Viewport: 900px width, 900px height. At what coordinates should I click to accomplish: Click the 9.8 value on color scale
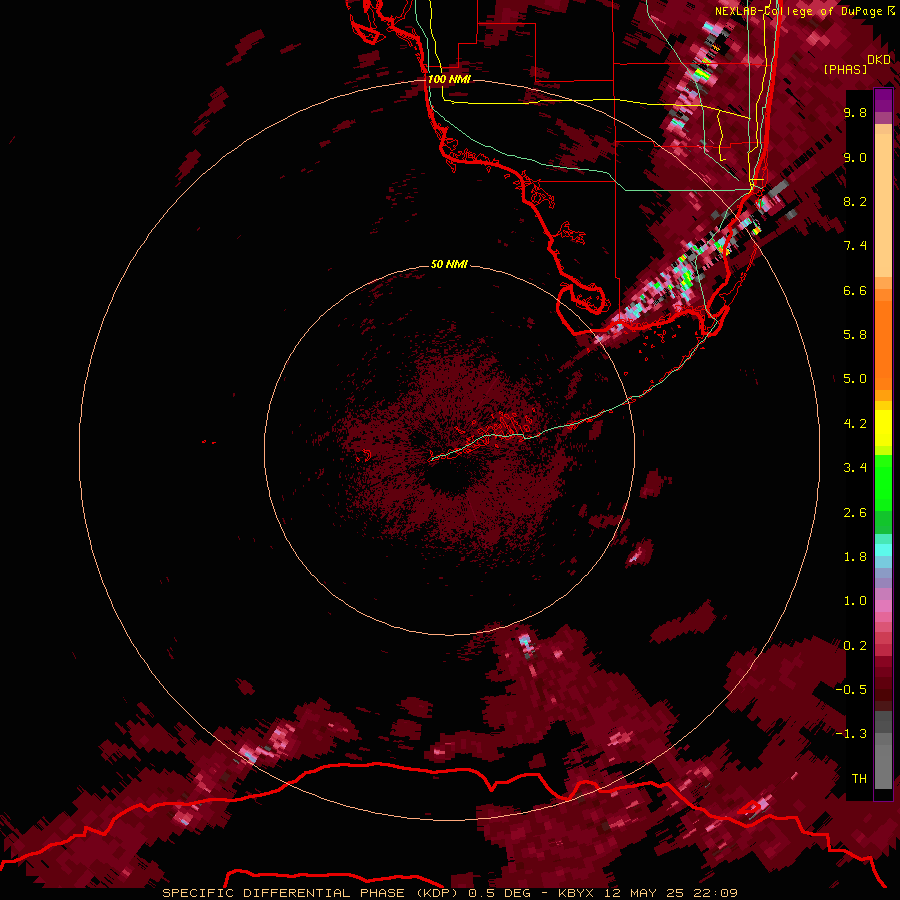coord(855,112)
